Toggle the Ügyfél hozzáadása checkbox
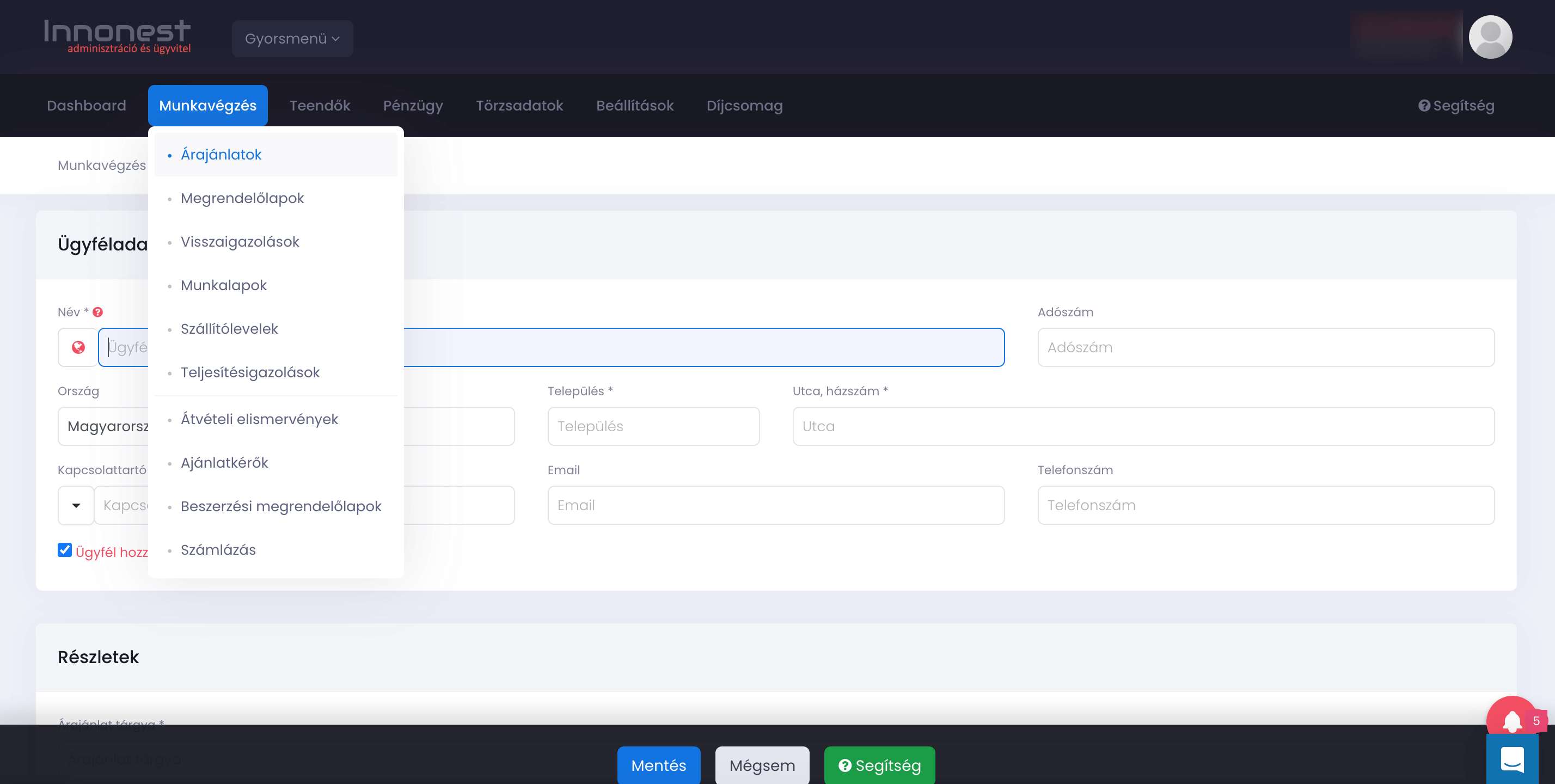1555x784 pixels. [x=65, y=550]
